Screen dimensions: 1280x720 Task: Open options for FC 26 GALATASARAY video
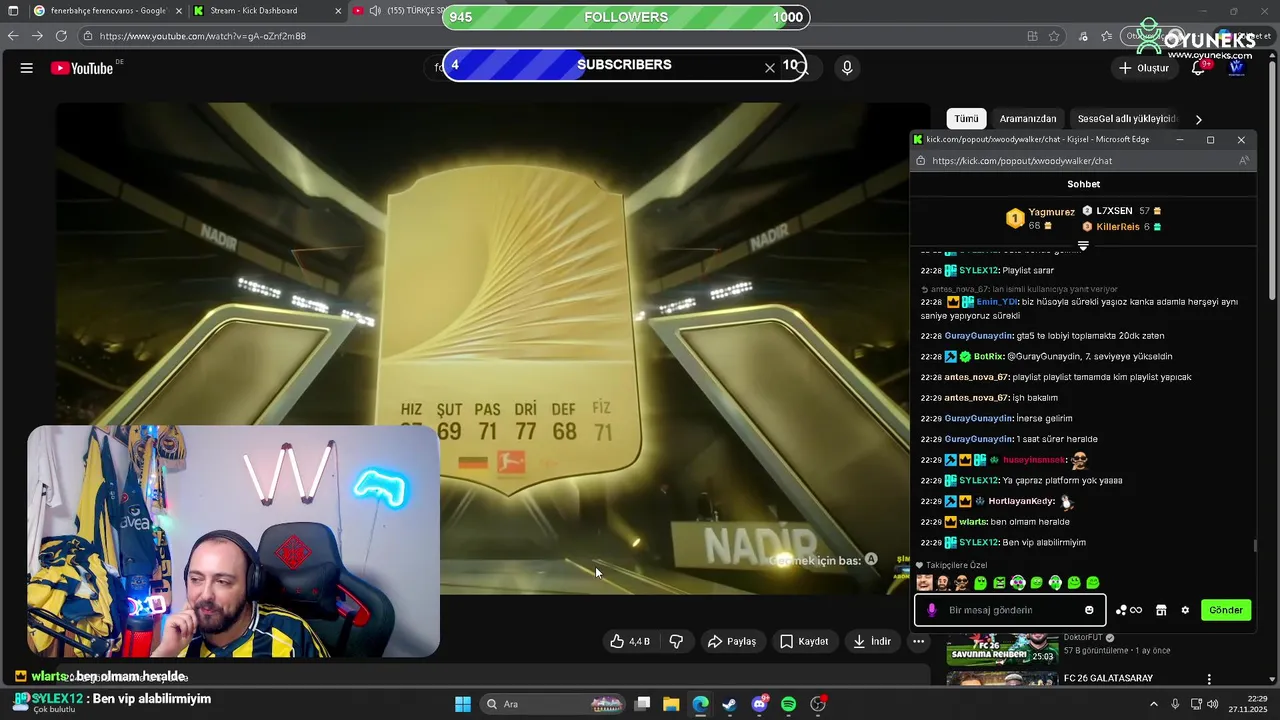tap(1209, 679)
